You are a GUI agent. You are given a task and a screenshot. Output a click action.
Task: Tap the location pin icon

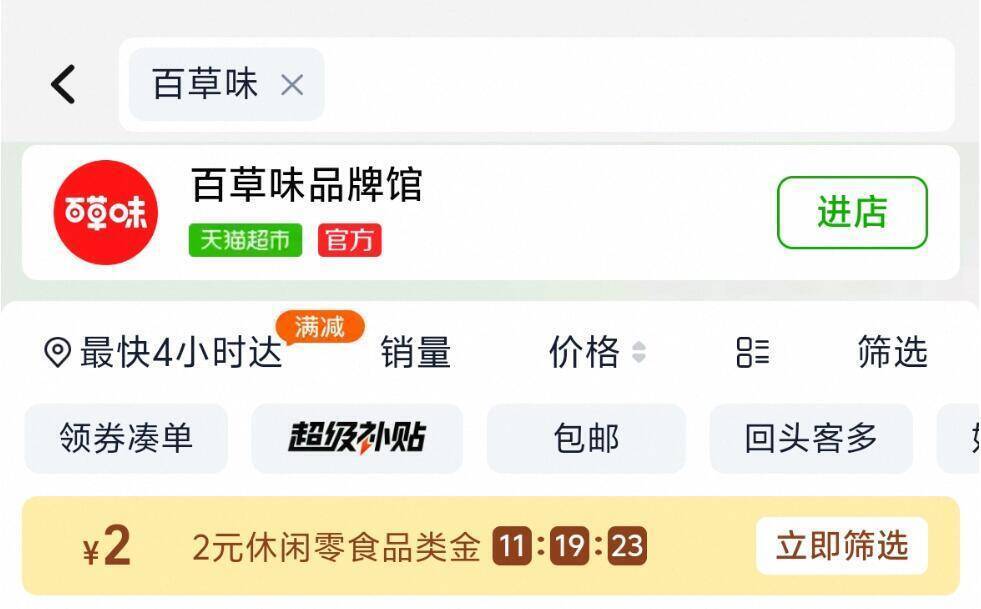[x=57, y=352]
